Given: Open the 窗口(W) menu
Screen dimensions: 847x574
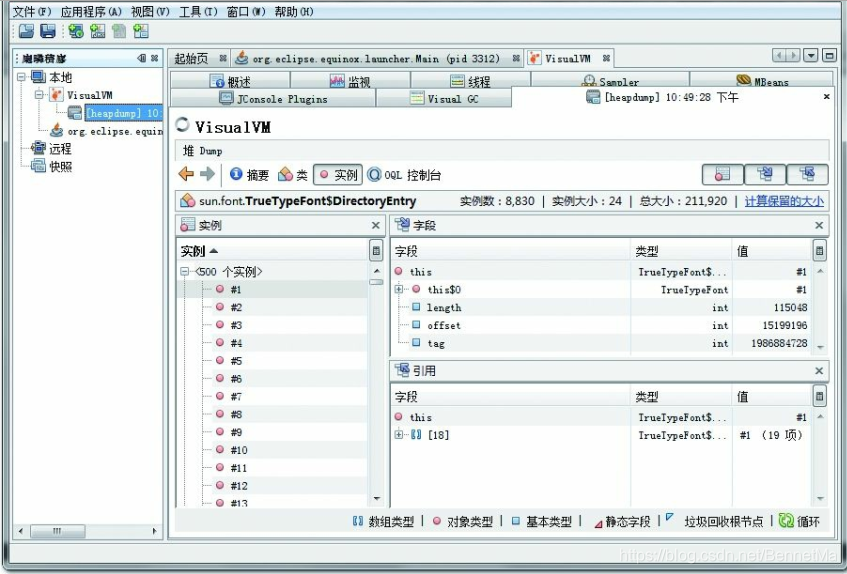Looking at the screenshot, I should point(246,11).
